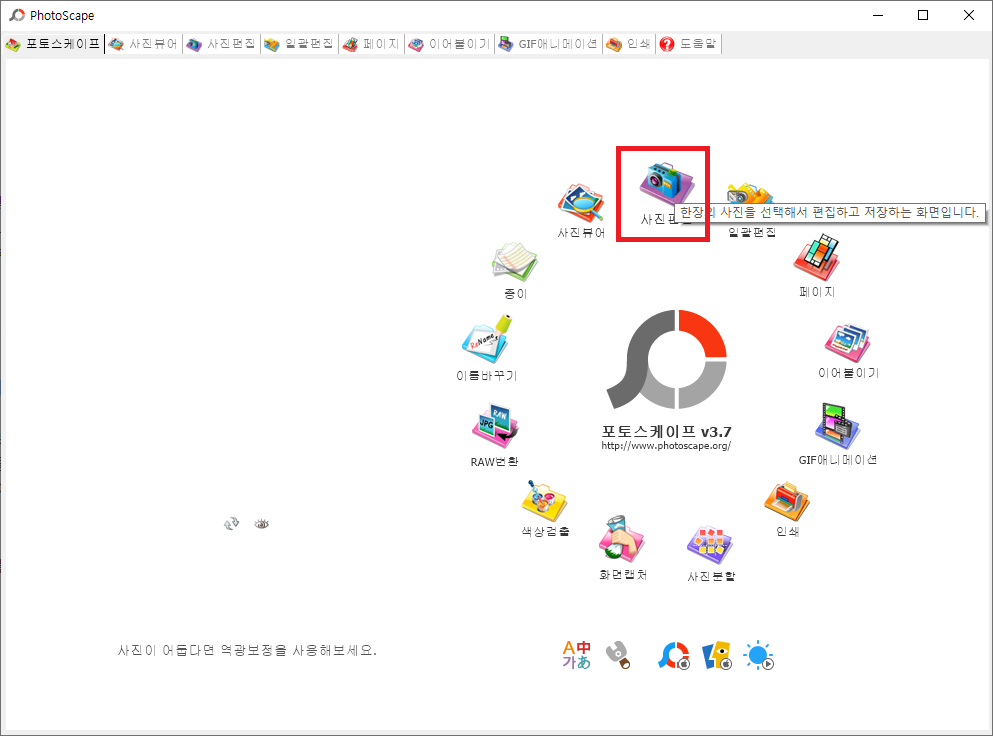Click the tip text about 역광보정
Viewport: 993px width, 736px height.
248,650
